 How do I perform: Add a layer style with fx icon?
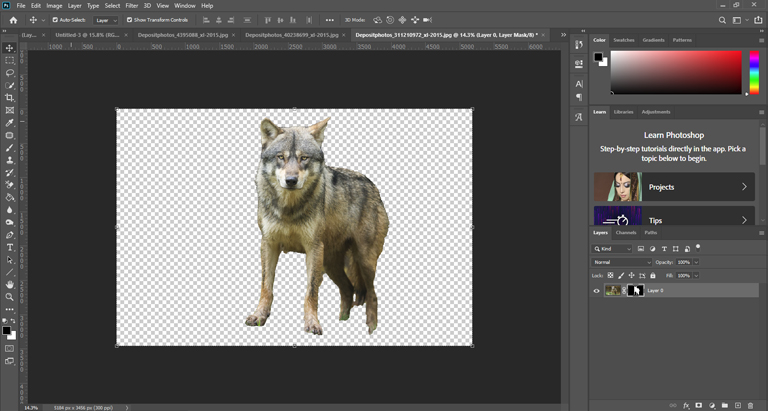click(686, 405)
